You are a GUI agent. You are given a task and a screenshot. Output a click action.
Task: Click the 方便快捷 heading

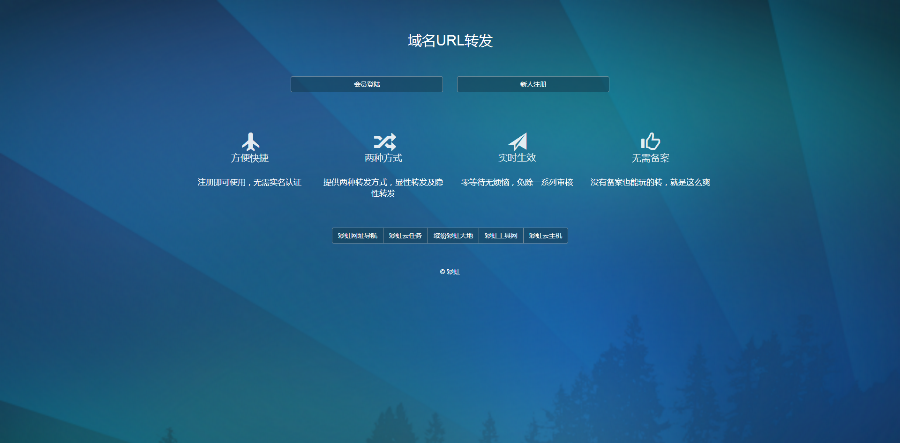click(250, 158)
